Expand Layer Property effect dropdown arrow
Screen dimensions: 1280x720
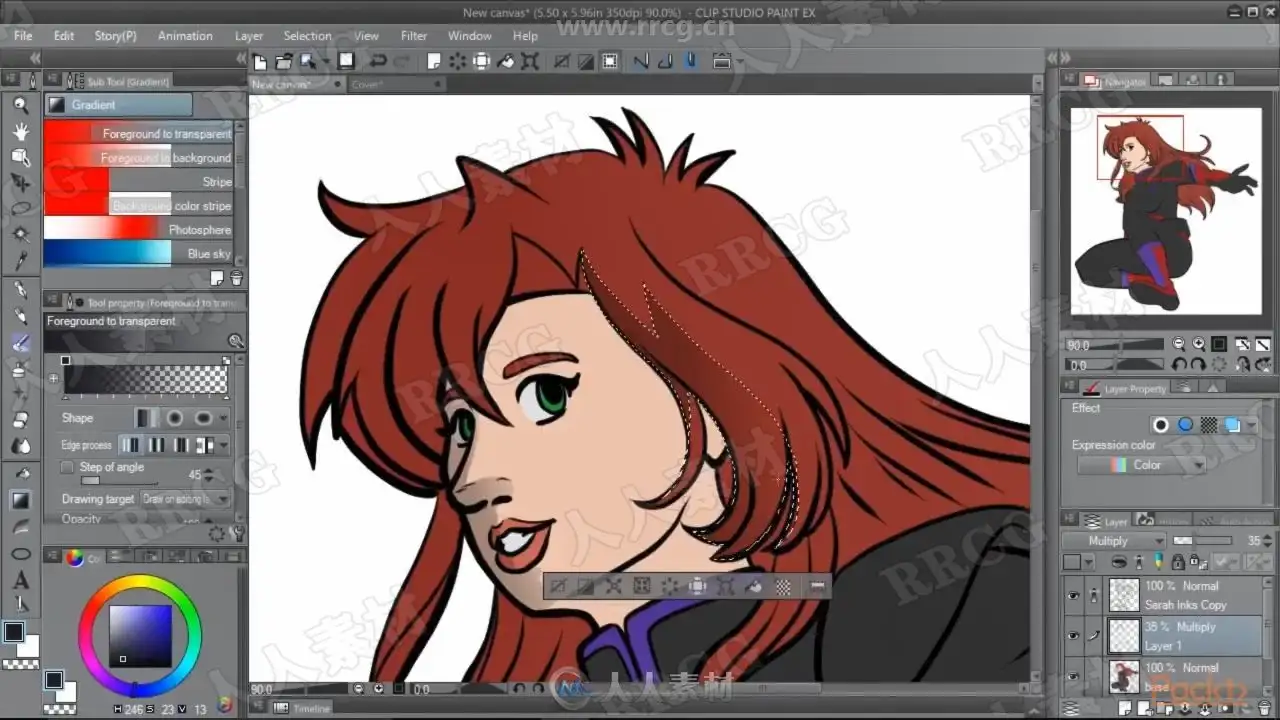click(x=1251, y=426)
